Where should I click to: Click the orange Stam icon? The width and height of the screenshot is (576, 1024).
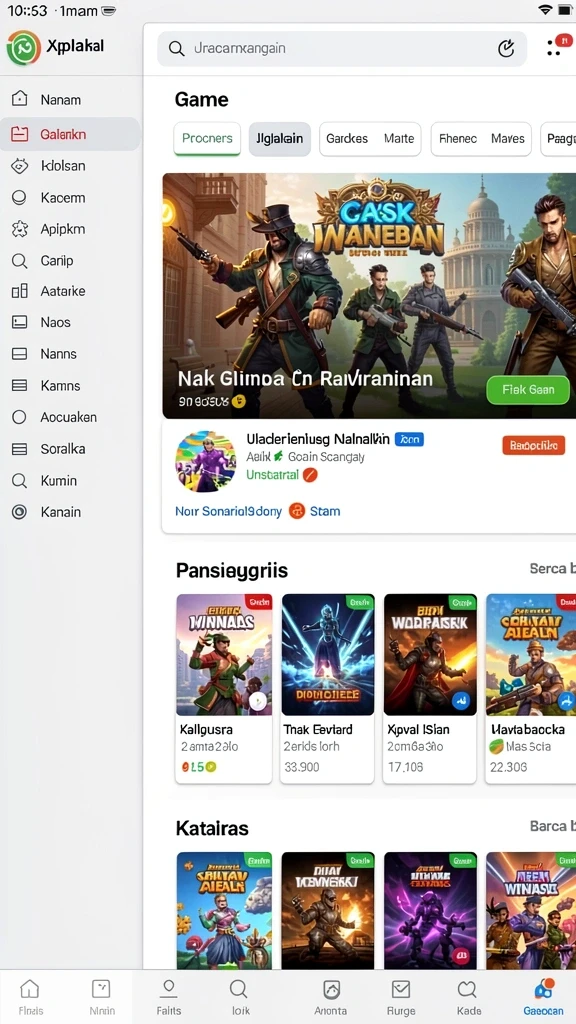tap(297, 511)
